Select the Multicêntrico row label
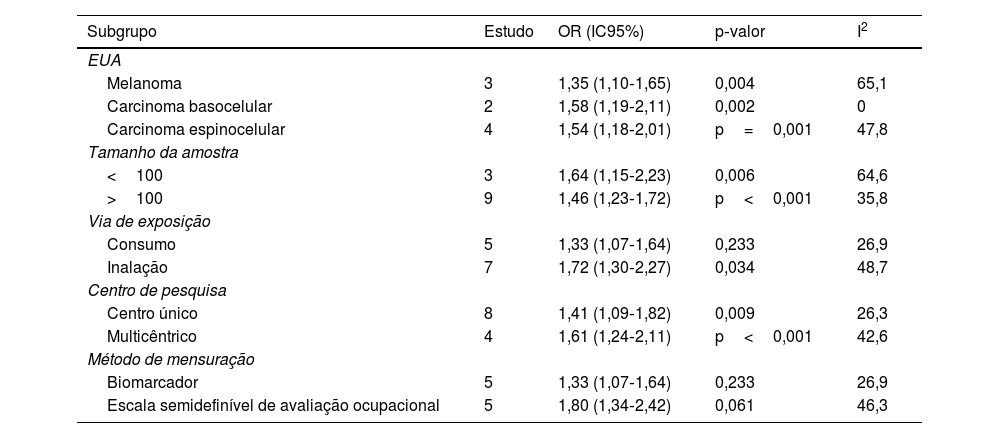Screen dimensions: 1000x438 coord(152,336)
